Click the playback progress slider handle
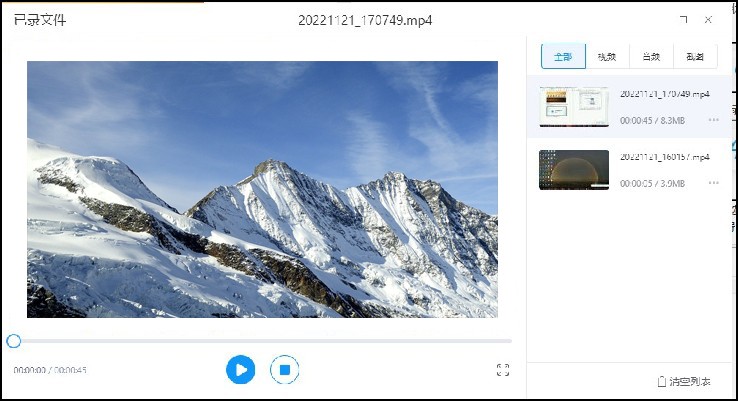The width and height of the screenshot is (738, 401). point(14,341)
